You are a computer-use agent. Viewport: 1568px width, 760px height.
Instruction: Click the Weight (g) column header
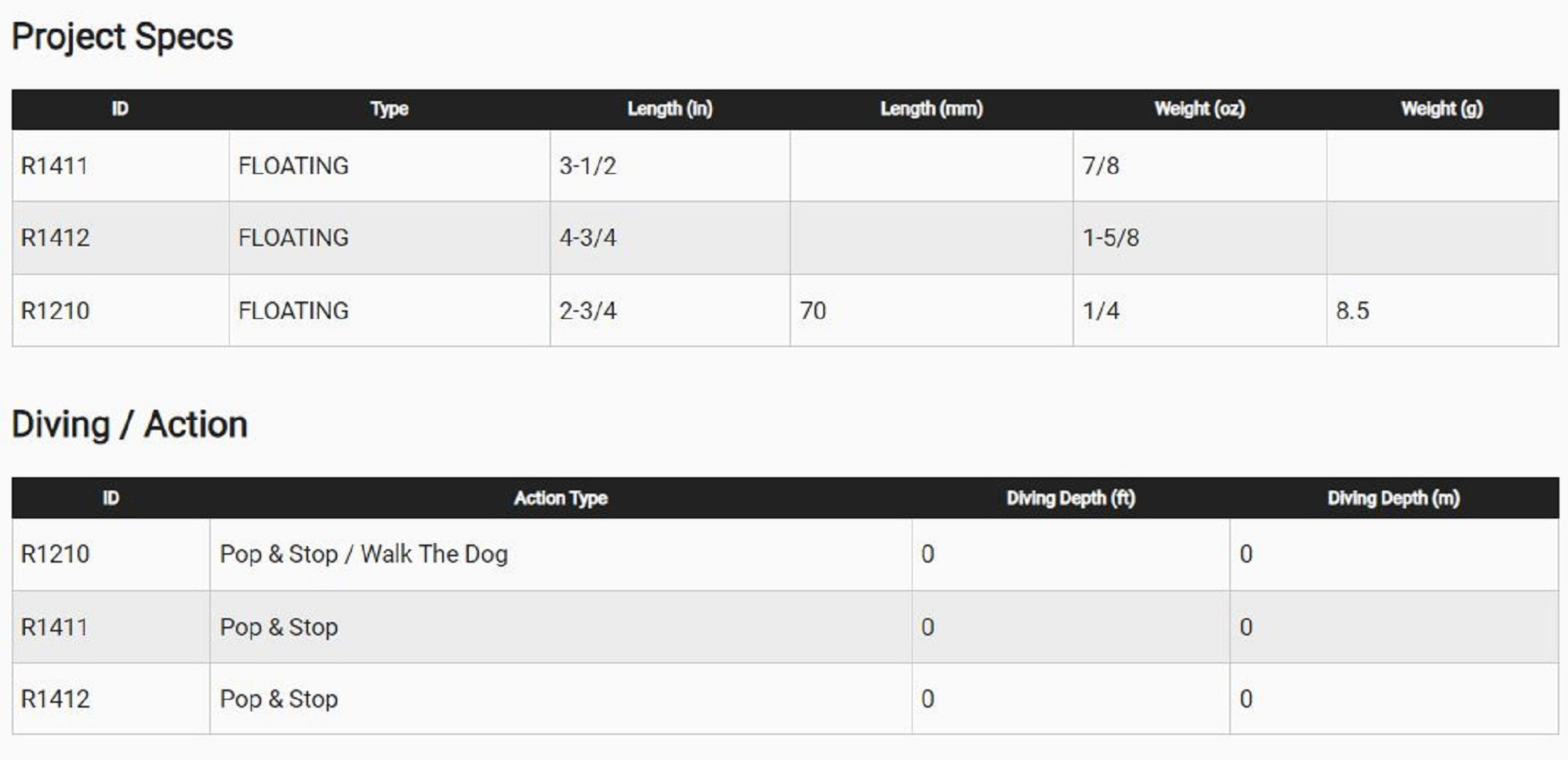tap(1441, 109)
